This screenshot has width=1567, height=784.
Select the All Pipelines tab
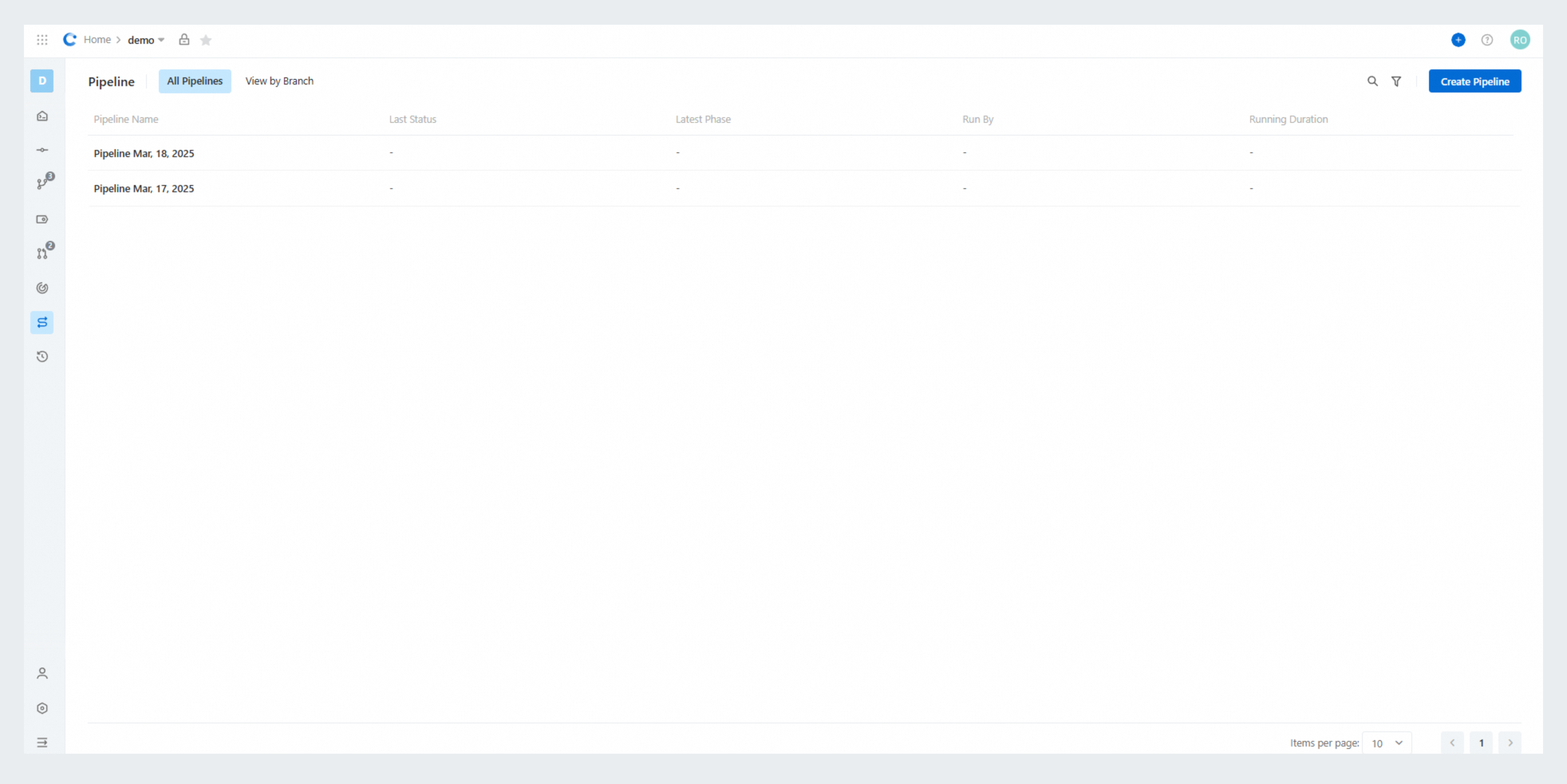click(x=195, y=81)
